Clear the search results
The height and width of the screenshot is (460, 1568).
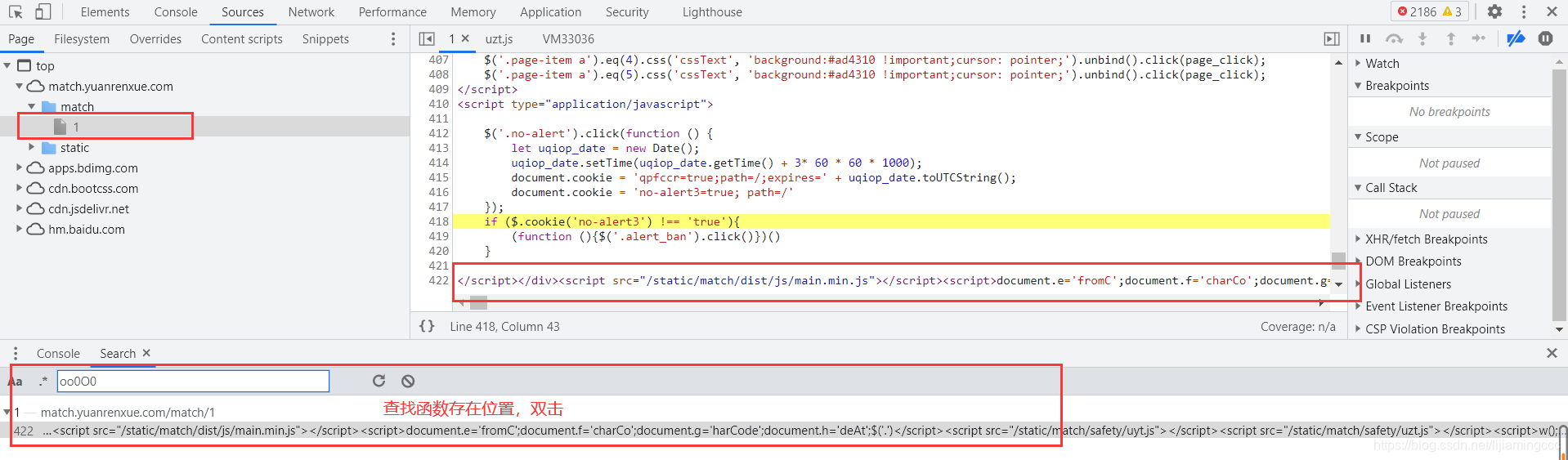click(x=408, y=381)
